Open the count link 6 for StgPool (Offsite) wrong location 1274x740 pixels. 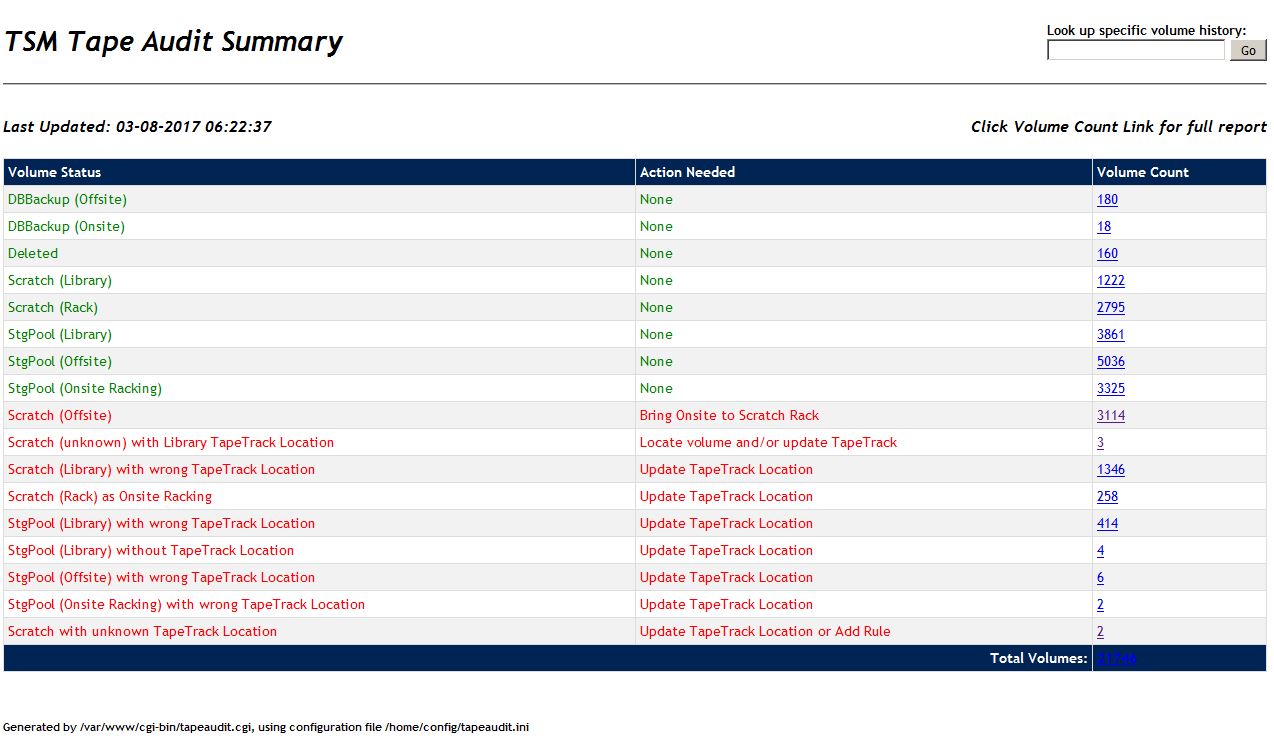tap(1101, 578)
